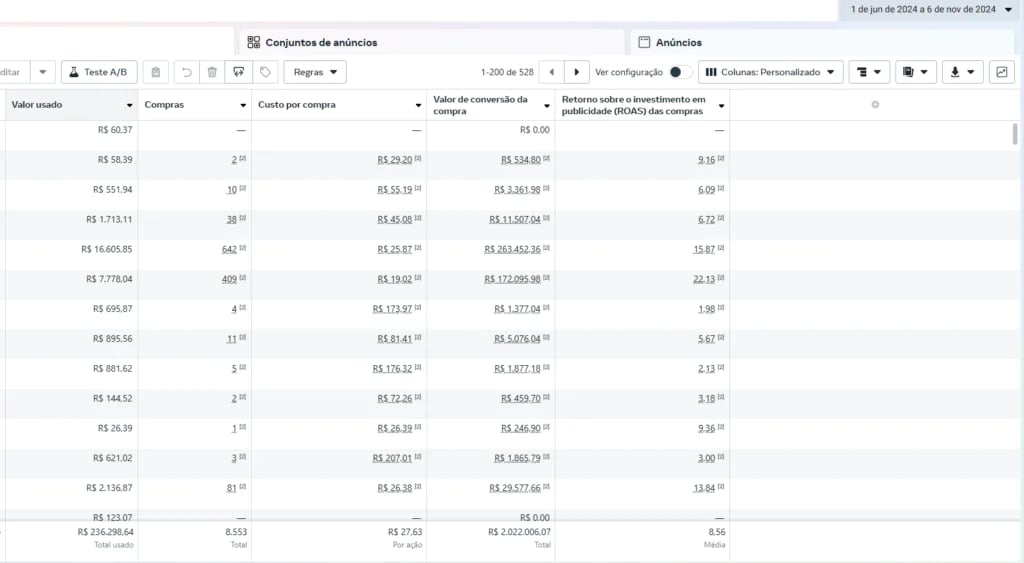Click average ROAS 8,56

[716, 532]
